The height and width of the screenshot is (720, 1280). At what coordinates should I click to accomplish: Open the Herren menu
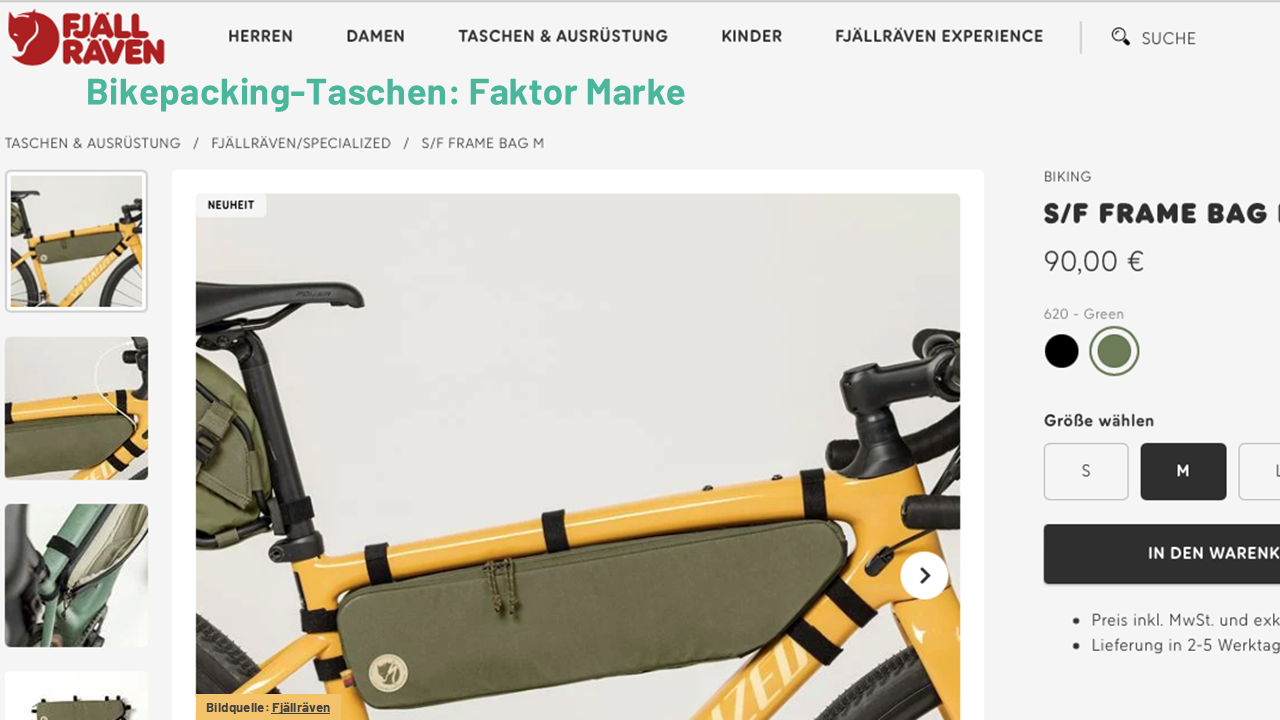coord(260,36)
